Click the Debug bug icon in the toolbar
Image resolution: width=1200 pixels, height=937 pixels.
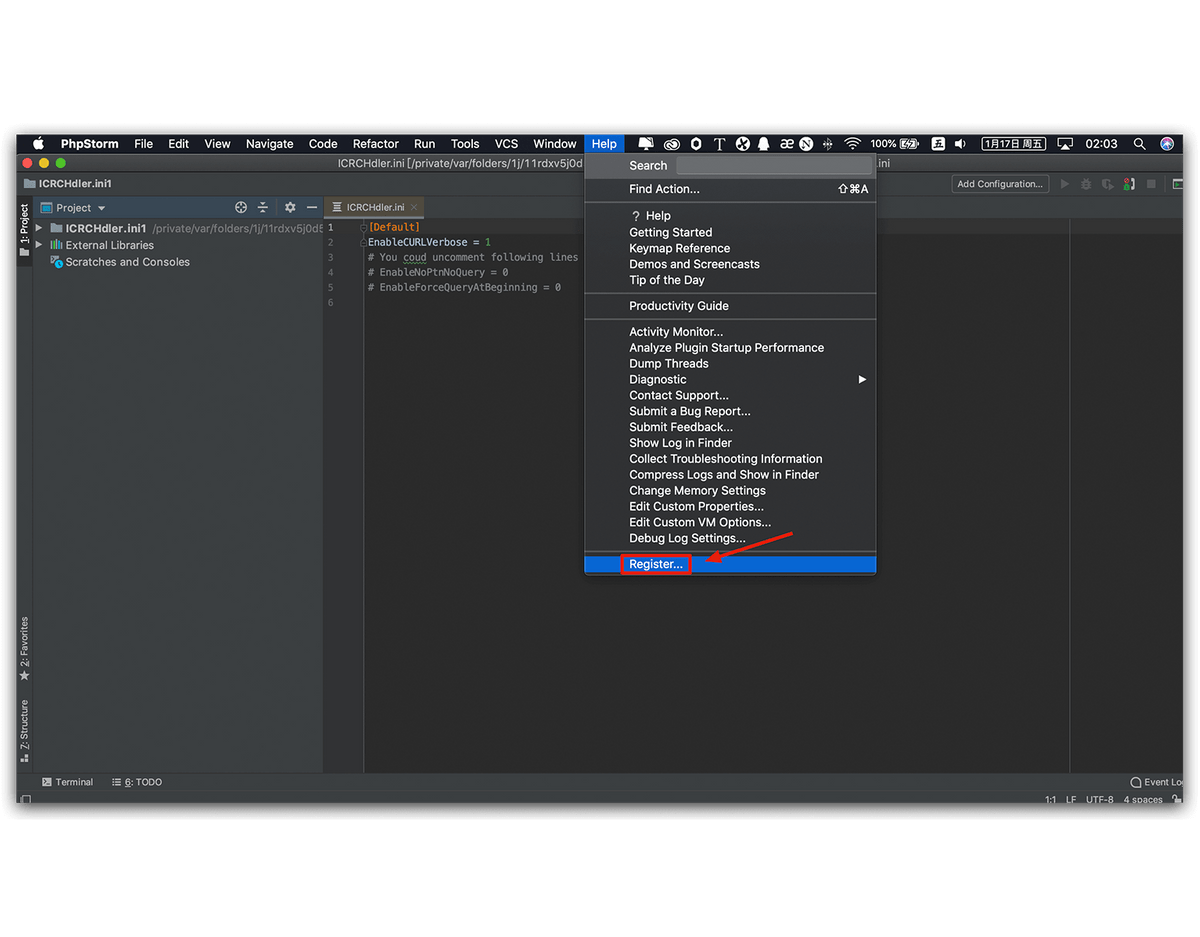coord(1086,184)
